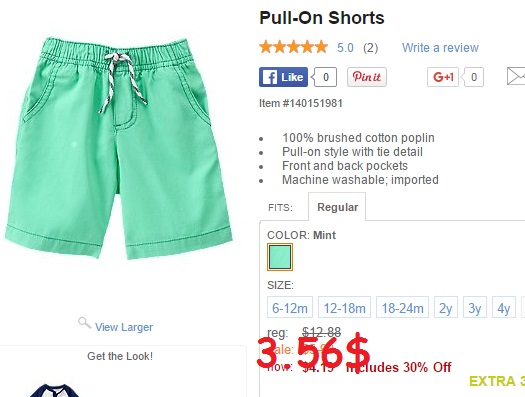Viewport: 525px width, 397px height.
Task: Click the Google +1 share button
Action: point(443,77)
